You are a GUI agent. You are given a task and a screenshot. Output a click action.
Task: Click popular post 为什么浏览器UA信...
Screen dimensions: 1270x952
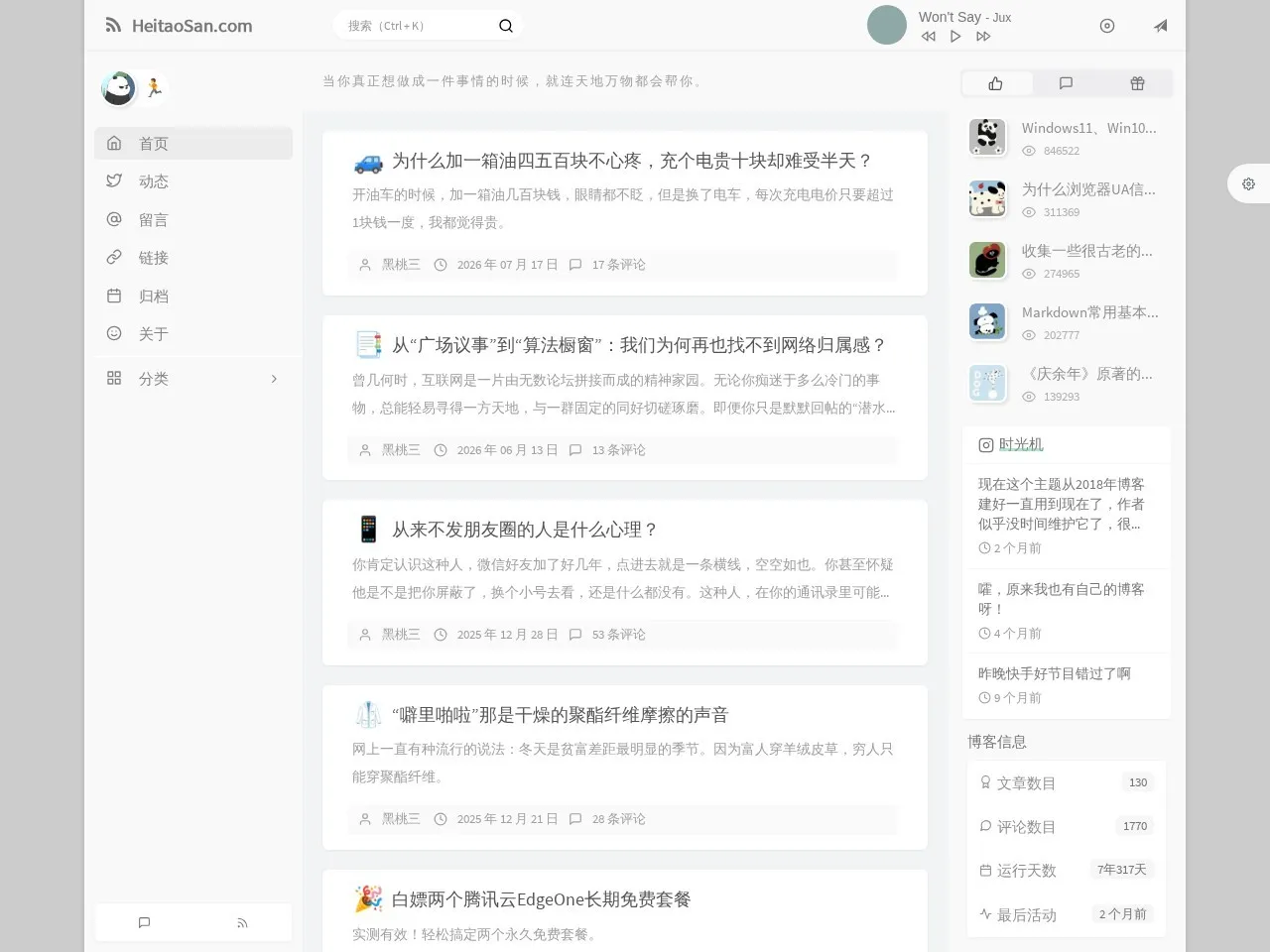pos(1088,189)
